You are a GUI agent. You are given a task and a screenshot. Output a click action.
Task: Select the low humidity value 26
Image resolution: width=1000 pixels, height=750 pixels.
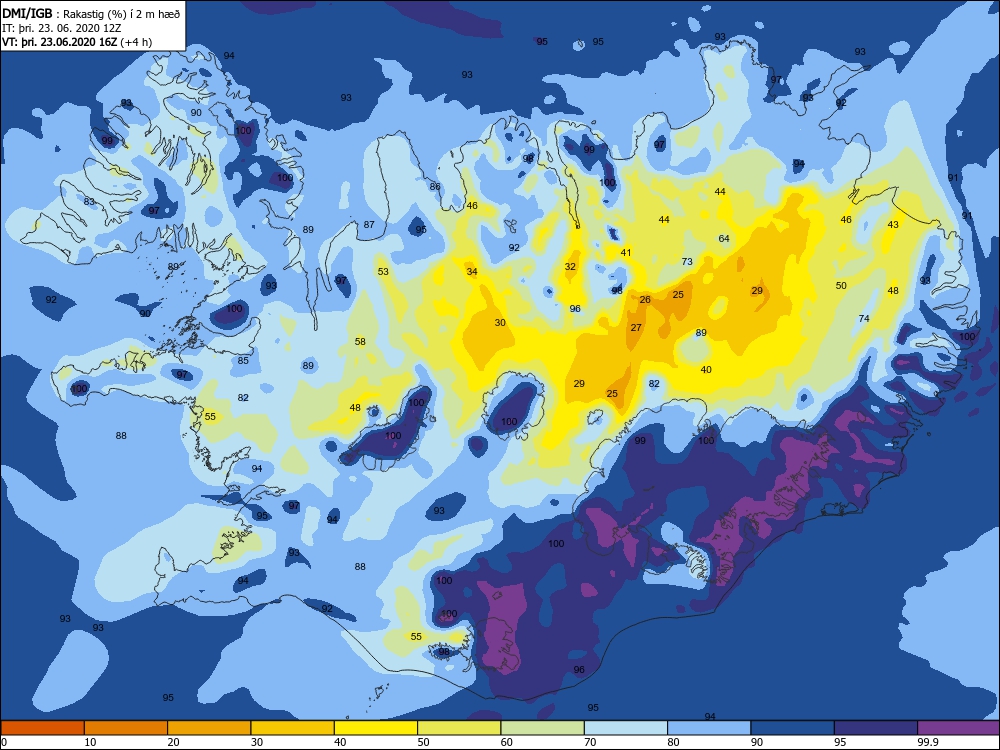click(x=645, y=300)
